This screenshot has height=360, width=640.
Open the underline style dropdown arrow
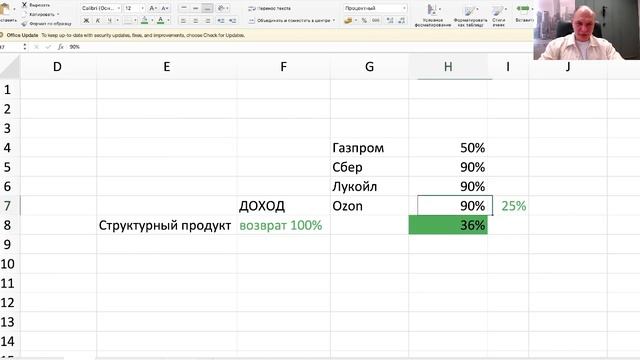click(118, 20)
